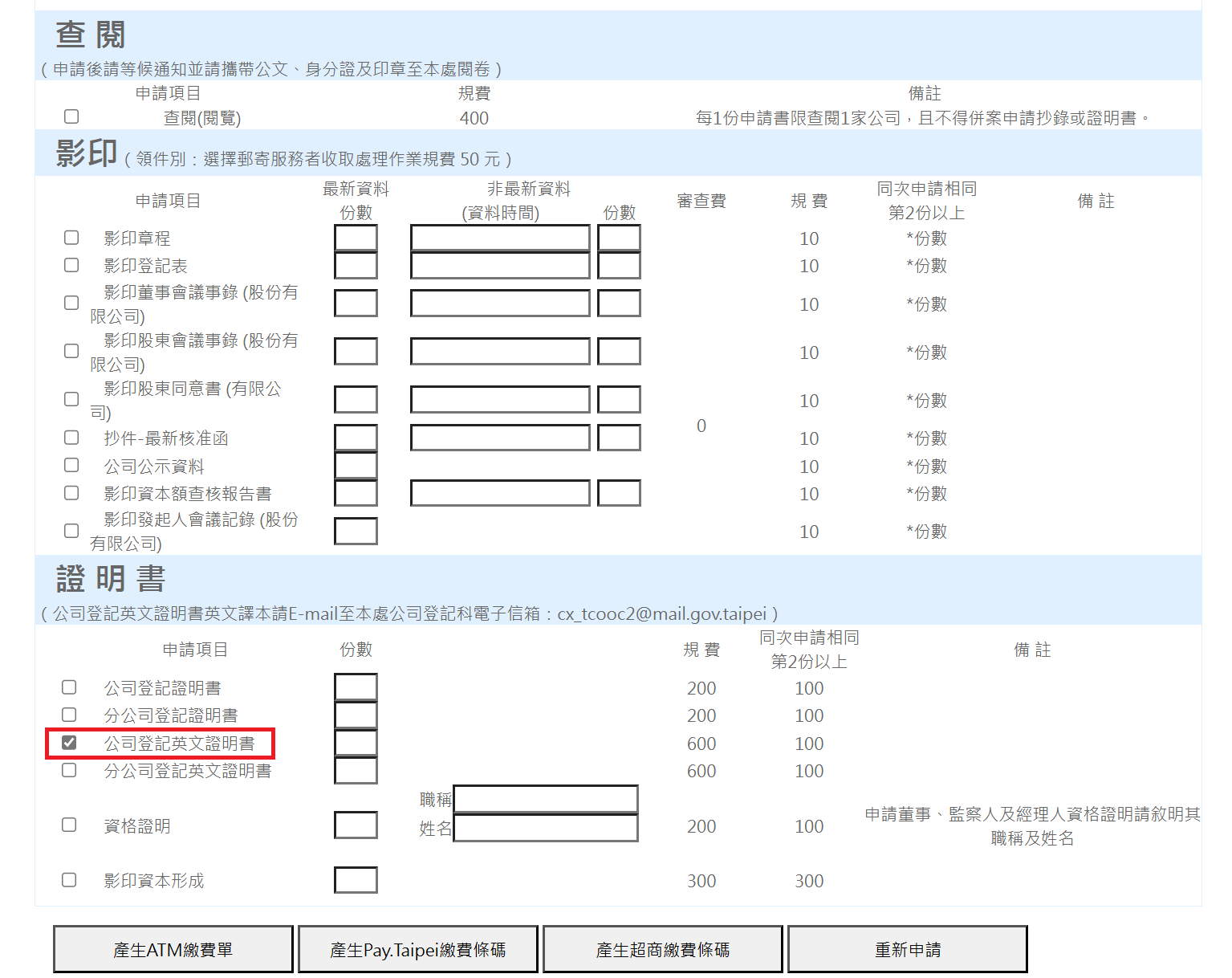
Task: Check 影印股東會議事錄 option
Action: click(x=71, y=351)
